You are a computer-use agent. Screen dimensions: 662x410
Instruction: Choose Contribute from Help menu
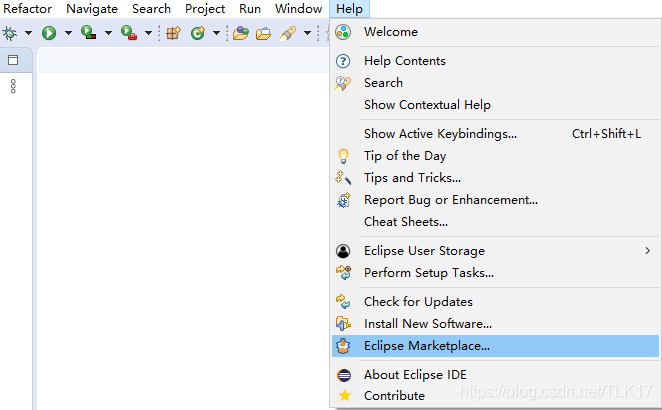tap(495, 396)
